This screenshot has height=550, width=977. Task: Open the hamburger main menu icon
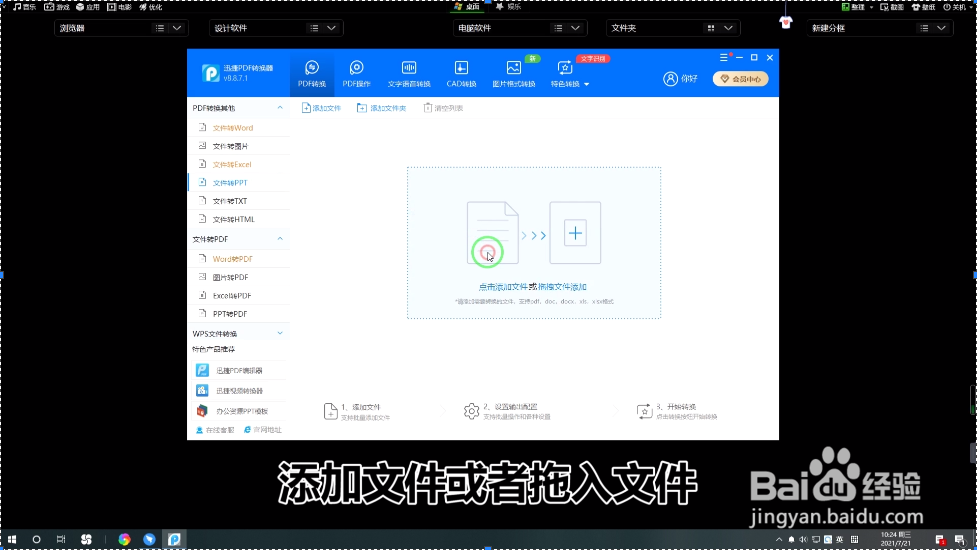click(723, 57)
